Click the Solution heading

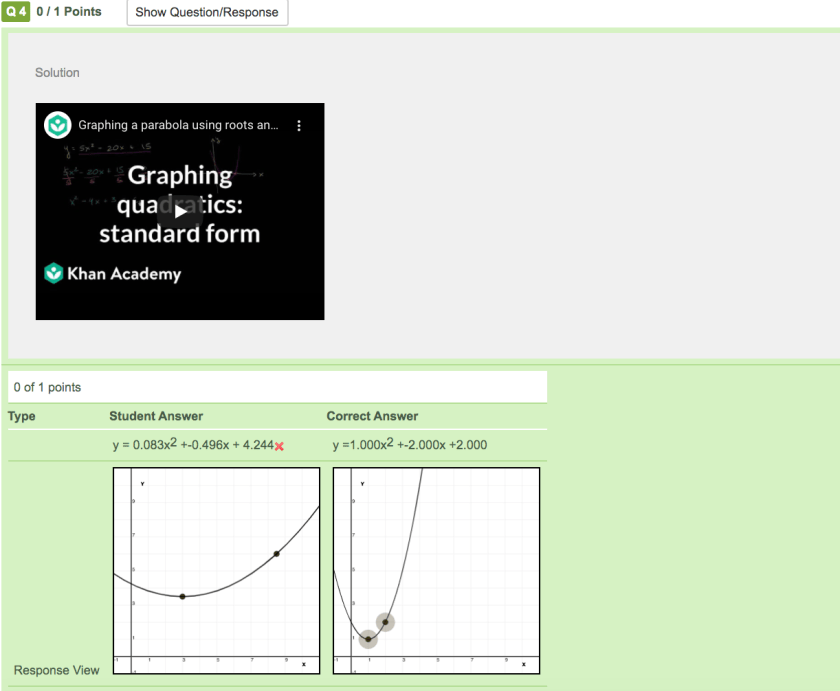click(57, 72)
